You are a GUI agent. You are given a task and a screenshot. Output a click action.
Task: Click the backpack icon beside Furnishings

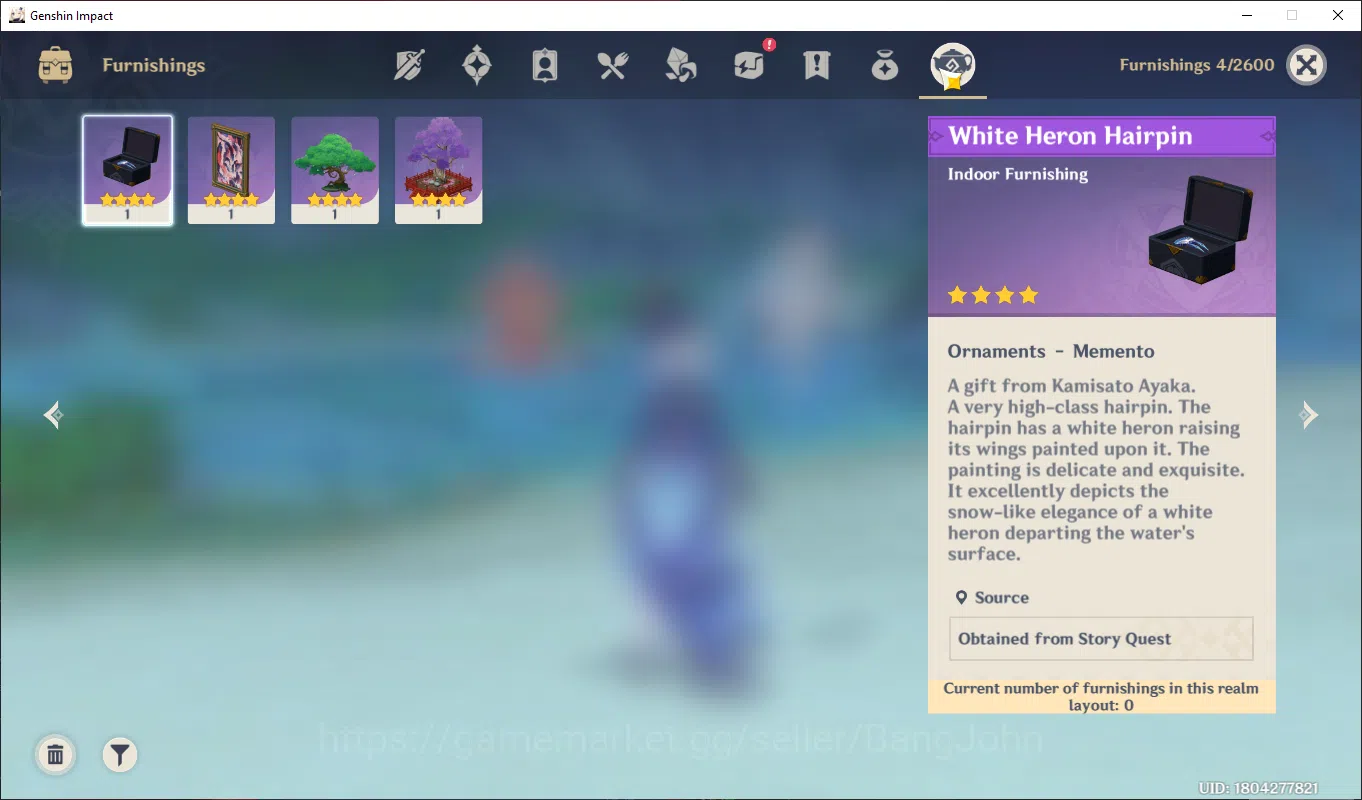pos(55,65)
